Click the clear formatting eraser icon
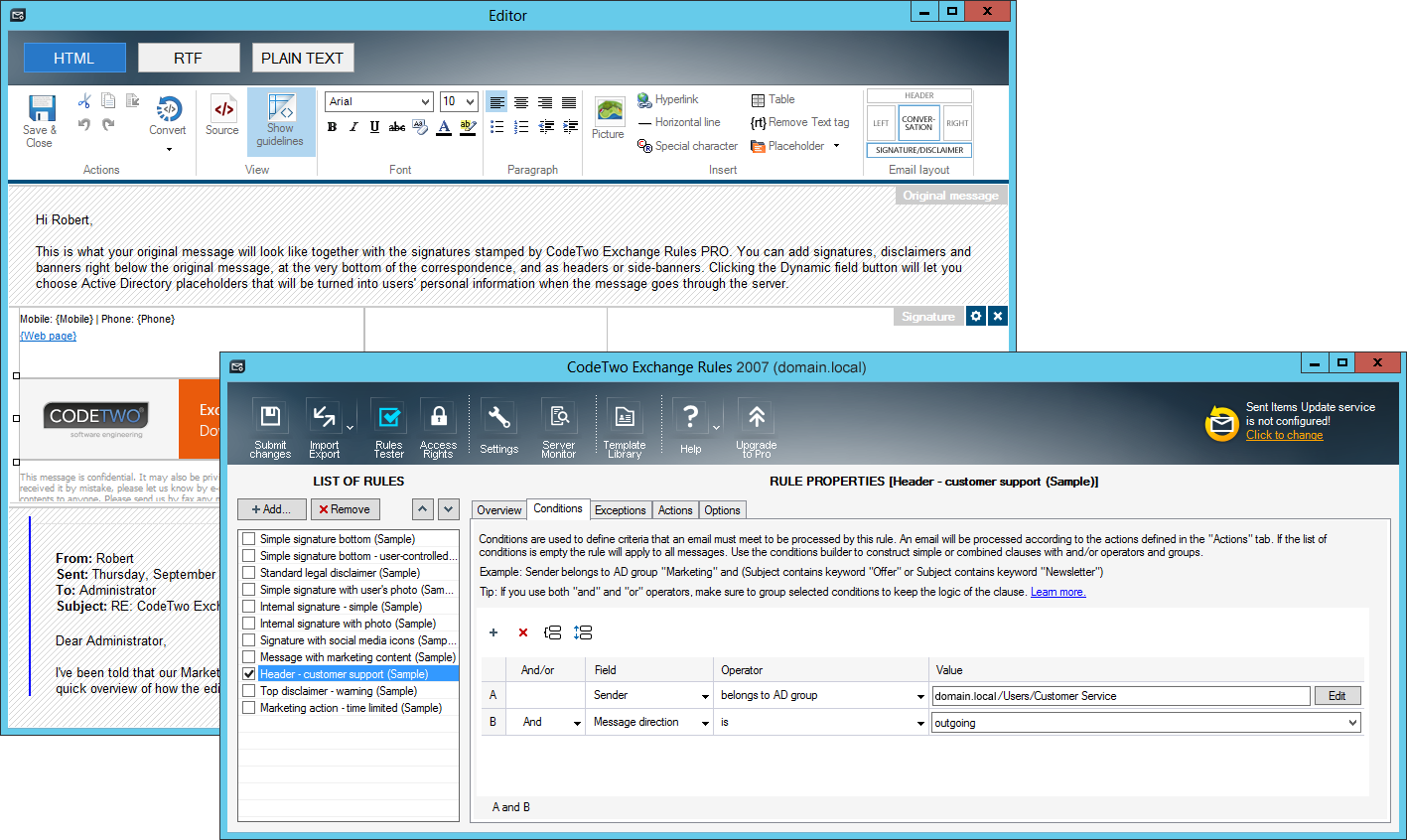Image resolution: width=1407 pixels, height=840 pixels. click(x=420, y=127)
